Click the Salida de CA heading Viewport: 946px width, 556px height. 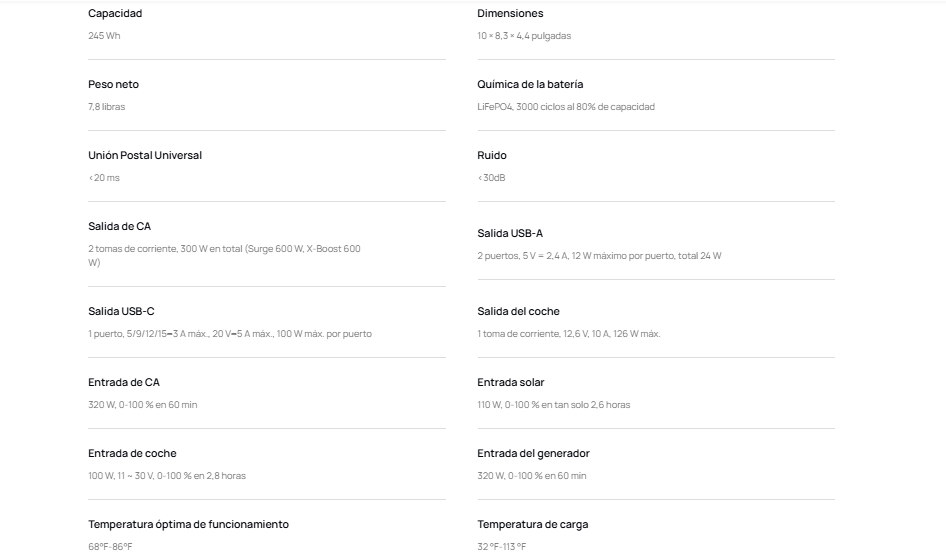pos(119,227)
